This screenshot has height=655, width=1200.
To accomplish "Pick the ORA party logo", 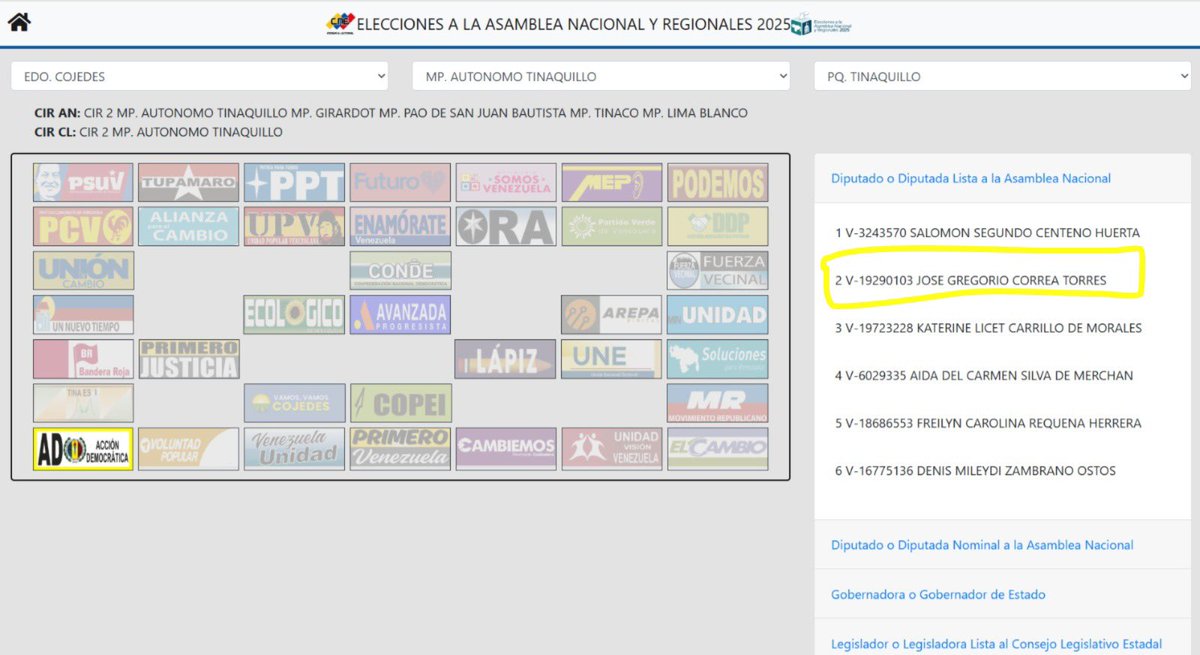I will click(x=506, y=227).
